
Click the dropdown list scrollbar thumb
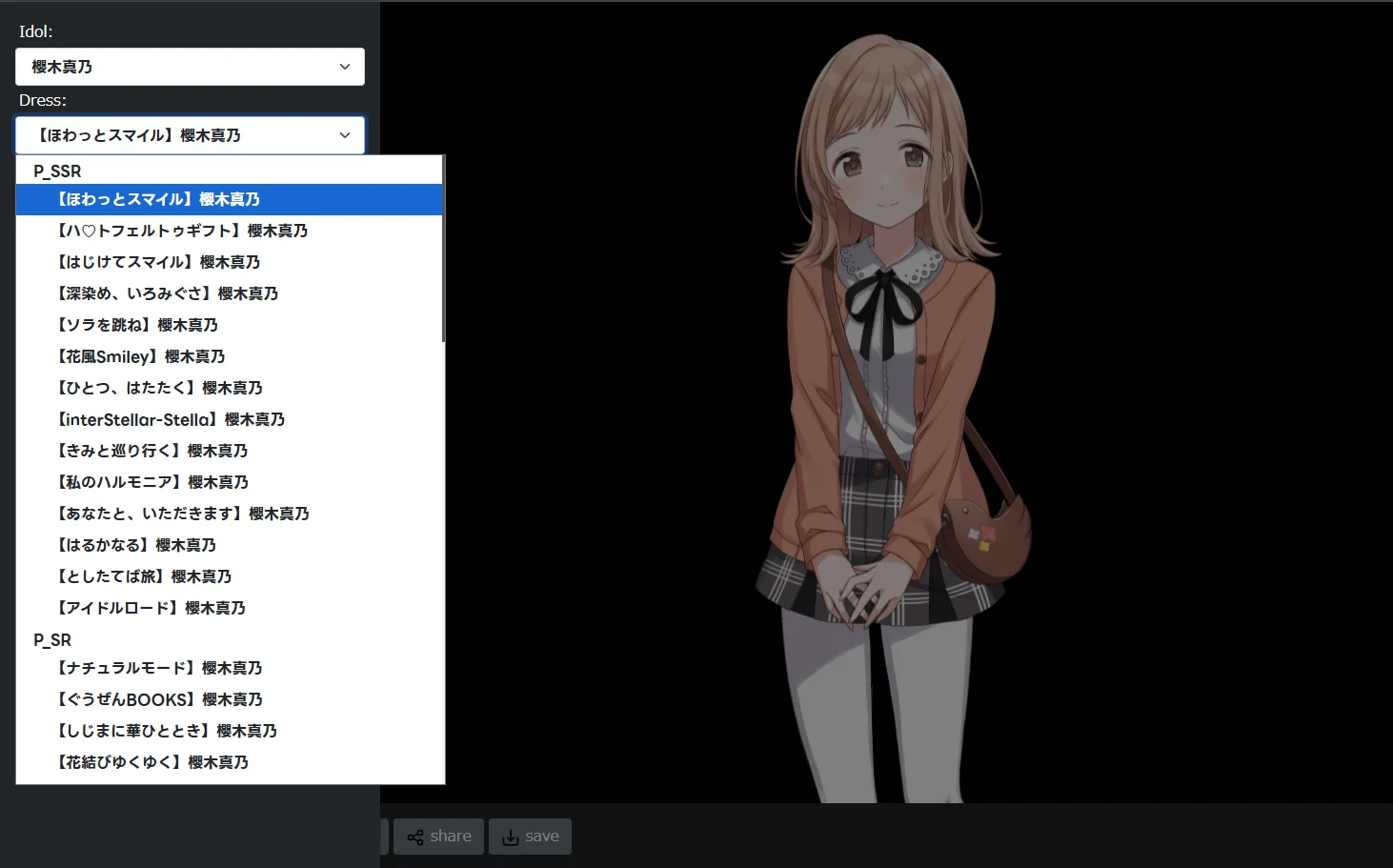point(443,248)
